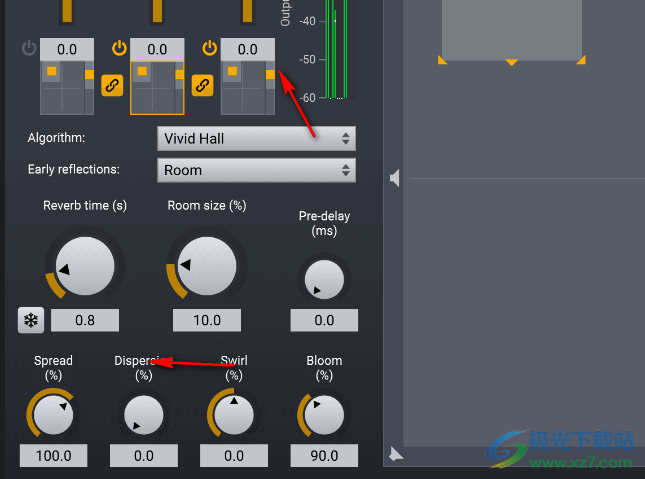Toggle the third band power button
The image size is (645, 479).
click(209, 48)
